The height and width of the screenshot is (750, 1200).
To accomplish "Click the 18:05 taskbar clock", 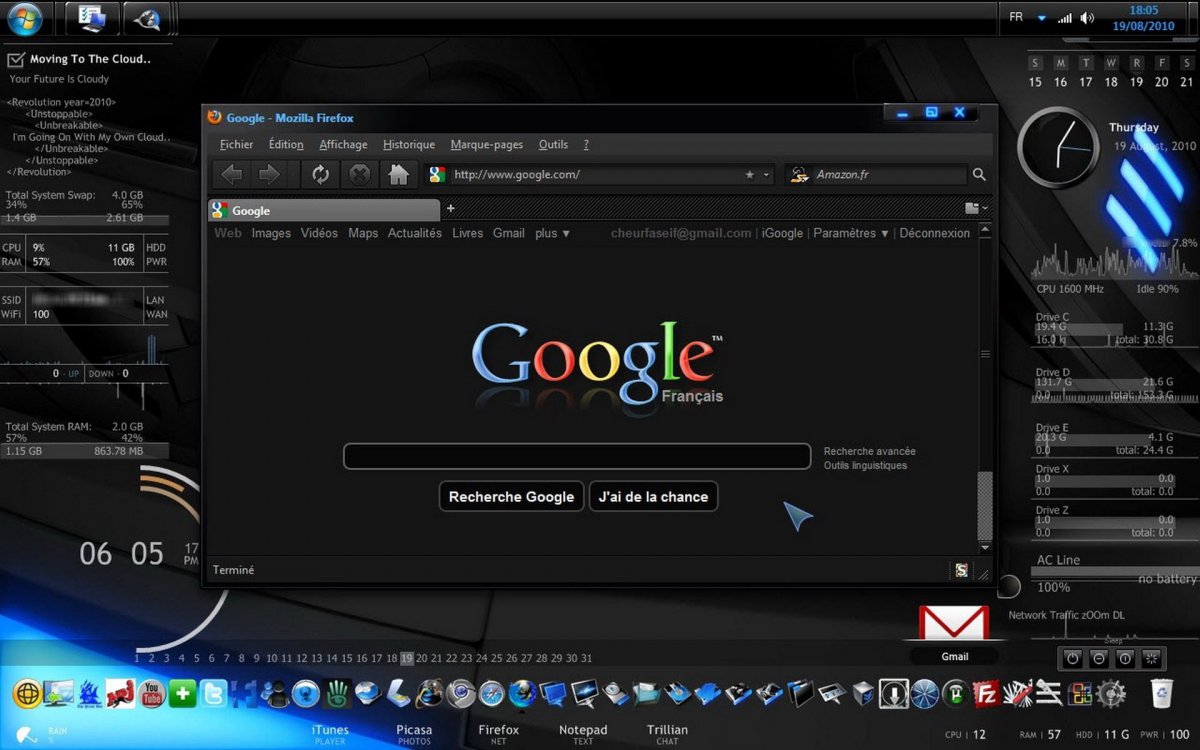I will coord(1143,10).
